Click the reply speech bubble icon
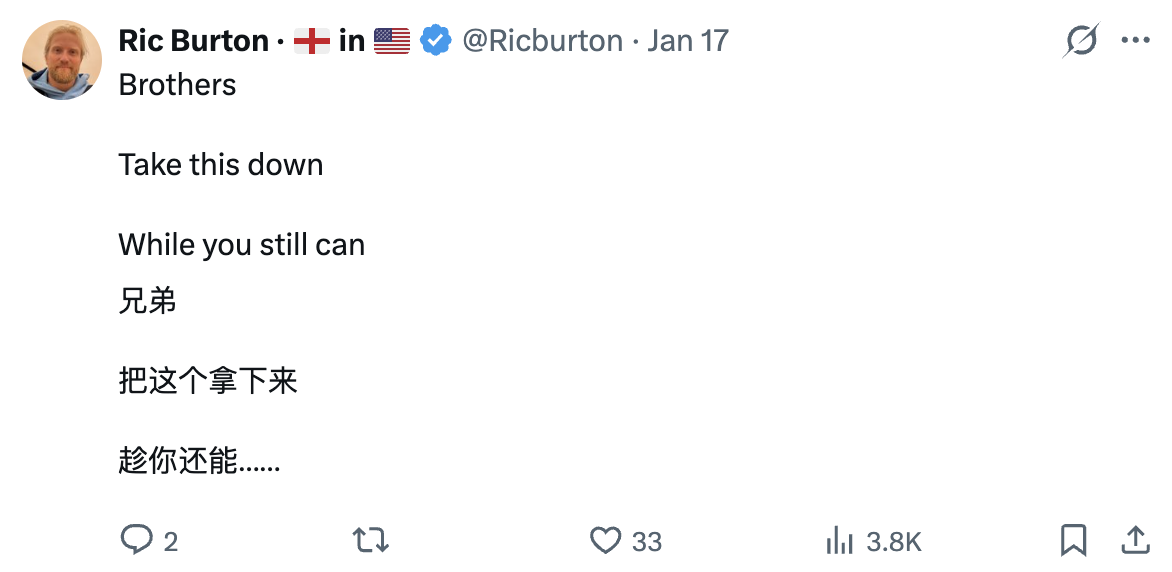 [135, 541]
